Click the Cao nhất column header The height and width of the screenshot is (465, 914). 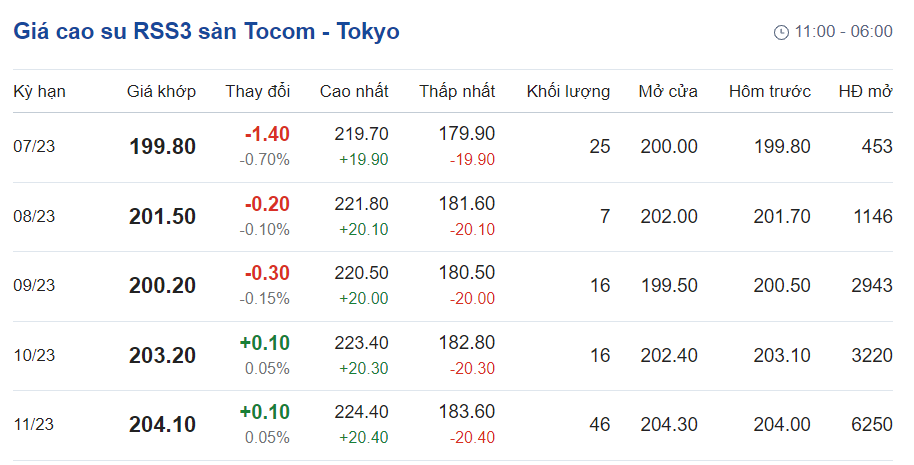(354, 92)
